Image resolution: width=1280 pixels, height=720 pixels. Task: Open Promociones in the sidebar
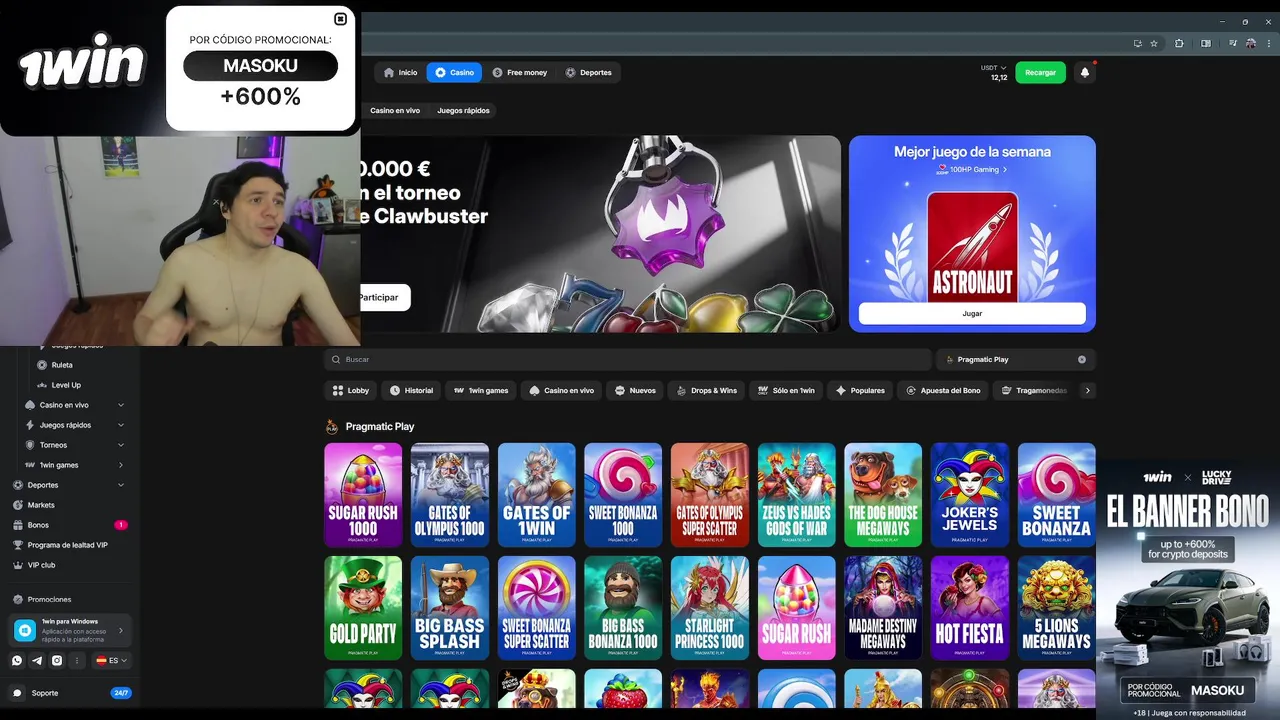tap(49, 599)
